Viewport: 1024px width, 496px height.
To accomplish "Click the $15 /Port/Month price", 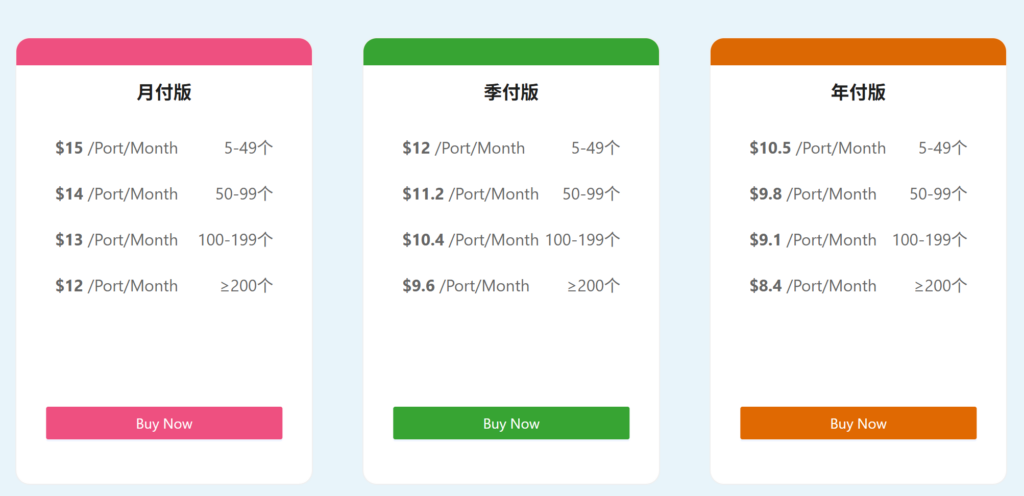I will (x=116, y=148).
